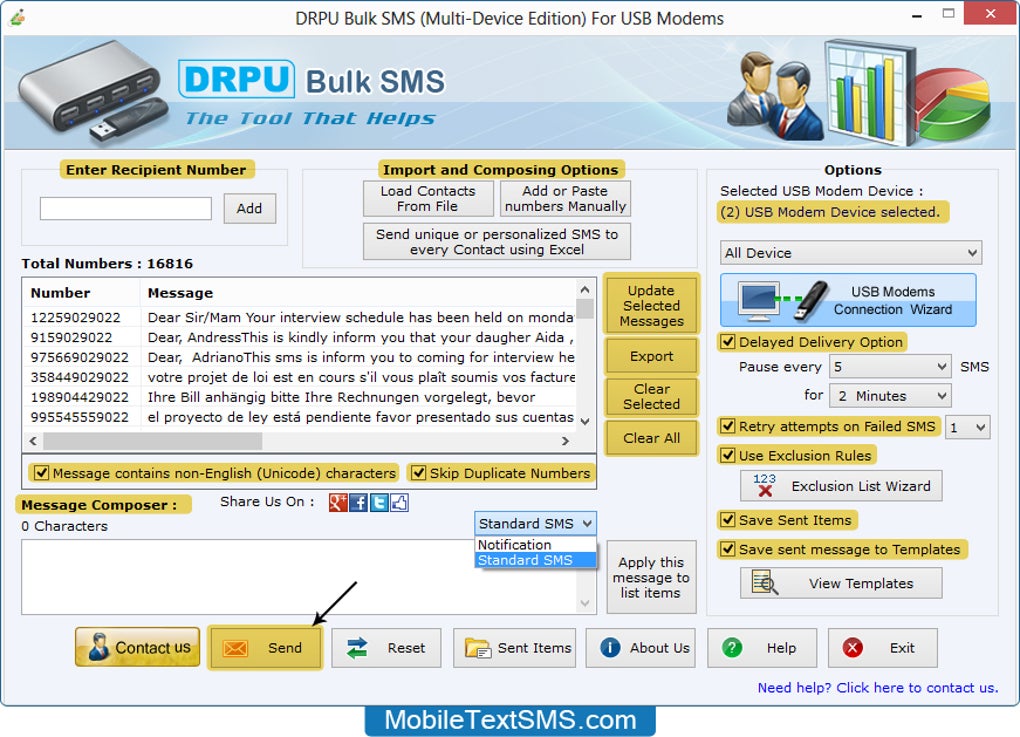Click the Add recipient button

249,209
